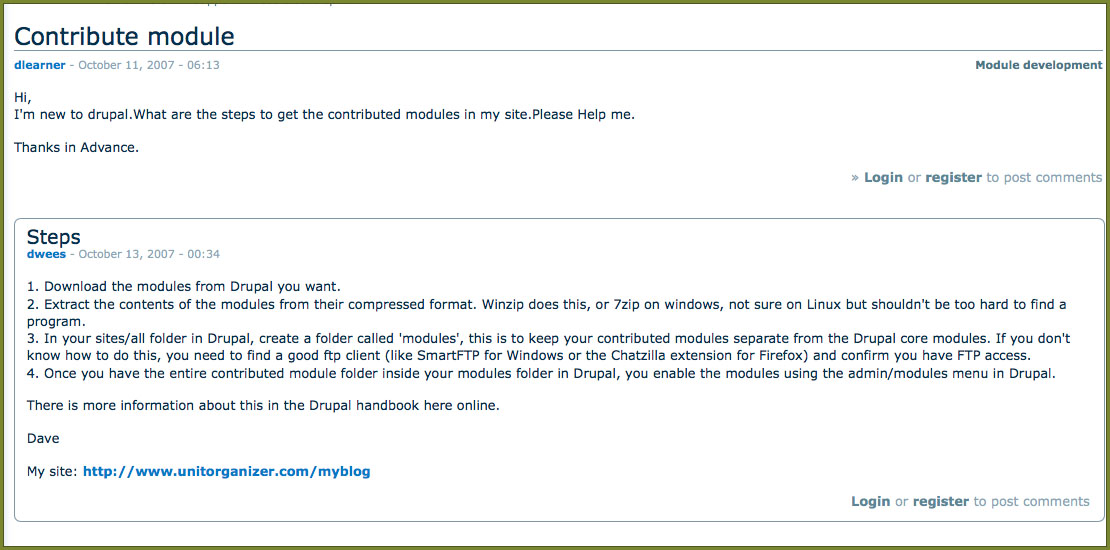Click step 2 "Extract the contents" line
This screenshot has height=550, width=1110.
(400, 304)
